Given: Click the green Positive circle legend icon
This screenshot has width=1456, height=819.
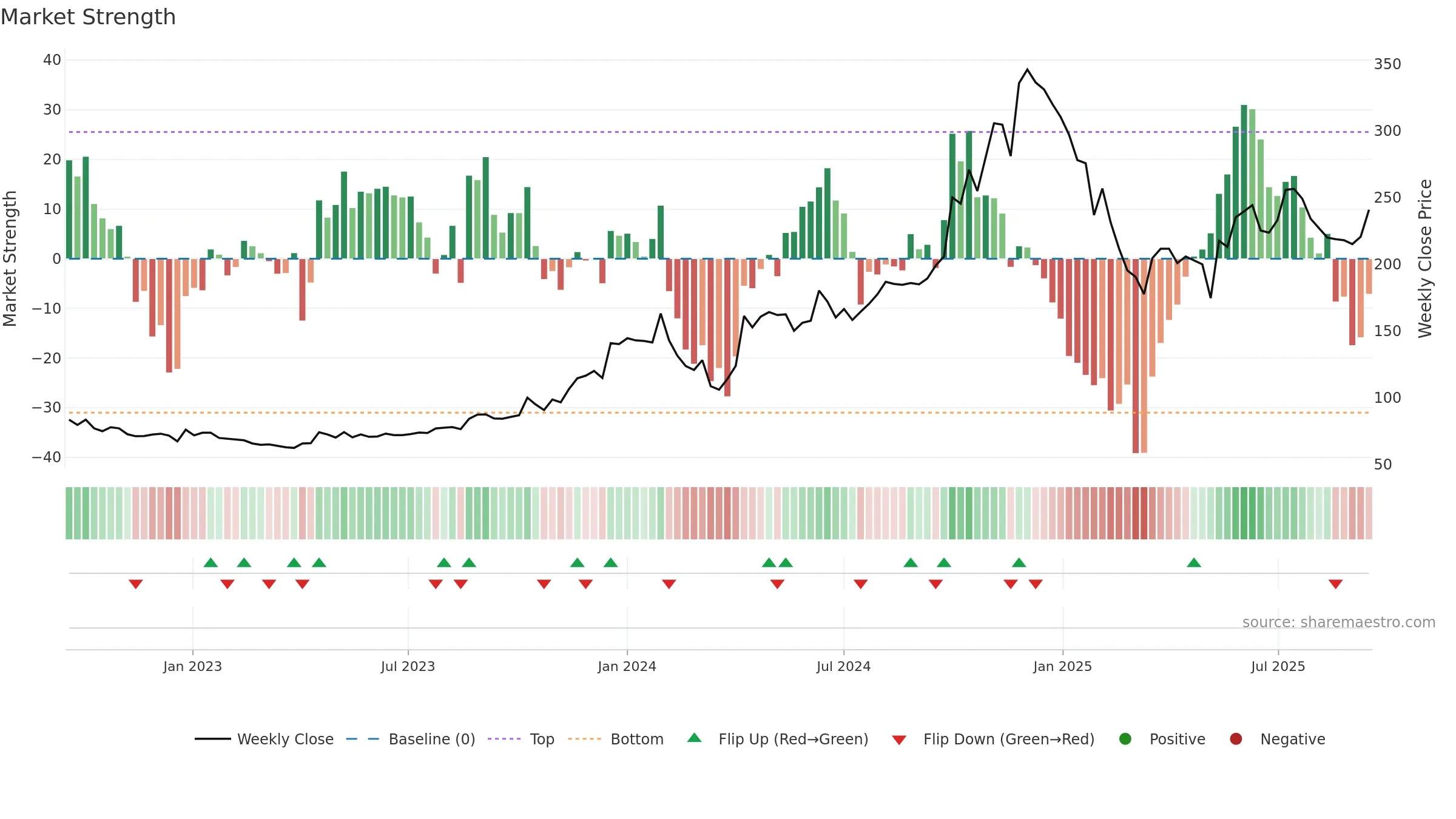Looking at the screenshot, I should [x=1125, y=739].
